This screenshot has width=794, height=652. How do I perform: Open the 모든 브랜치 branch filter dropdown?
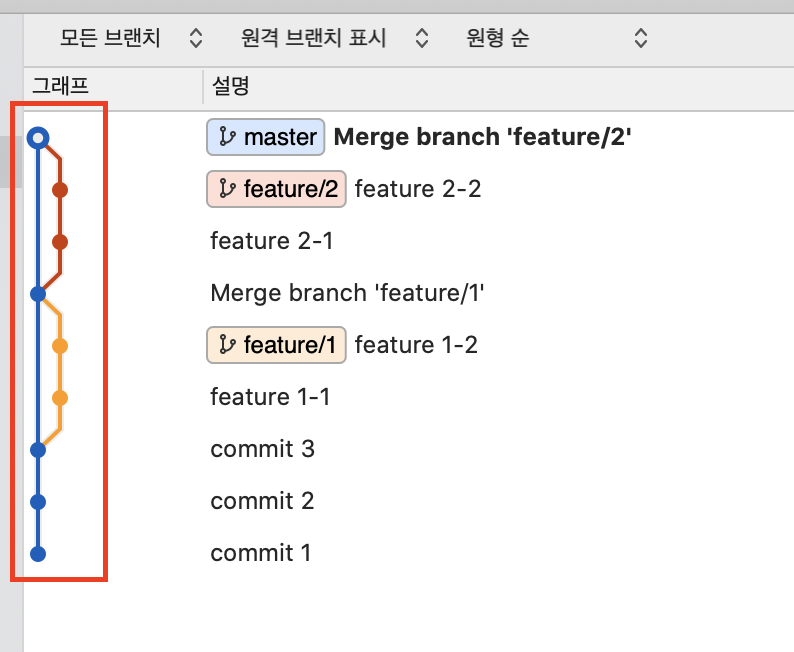pyautogui.click(x=131, y=38)
